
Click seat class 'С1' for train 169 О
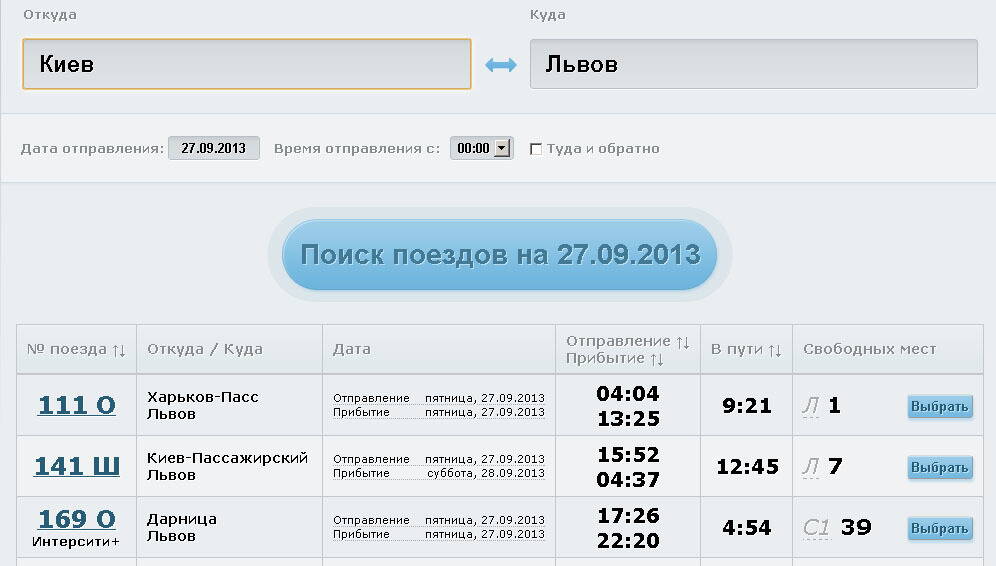point(817,527)
